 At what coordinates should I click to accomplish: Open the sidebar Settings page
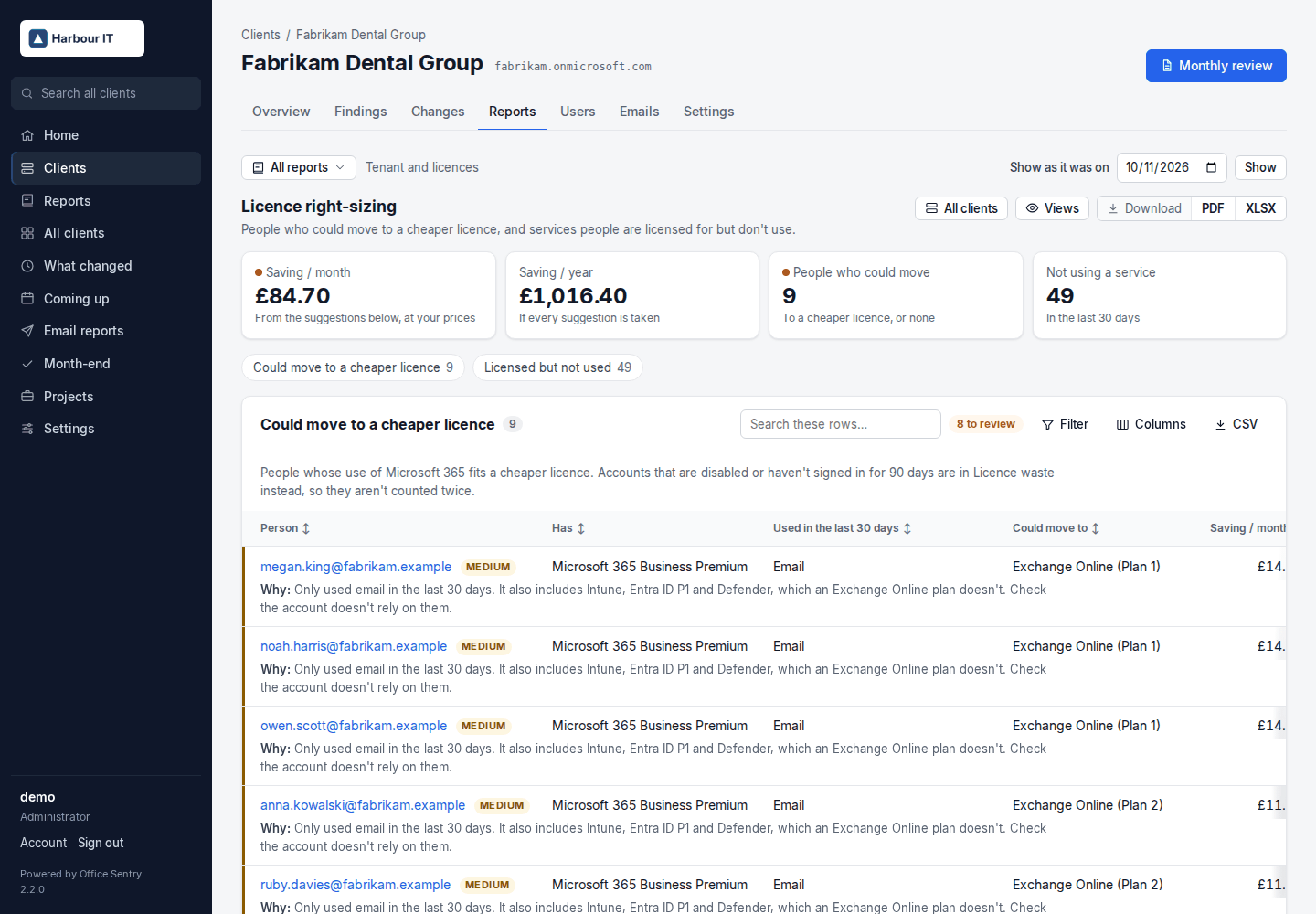click(x=106, y=429)
